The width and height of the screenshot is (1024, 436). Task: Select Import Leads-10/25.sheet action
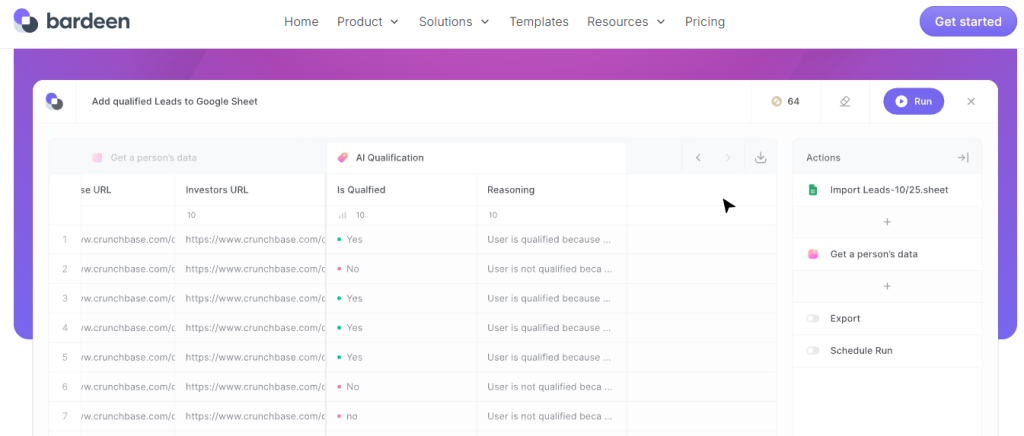coord(887,190)
